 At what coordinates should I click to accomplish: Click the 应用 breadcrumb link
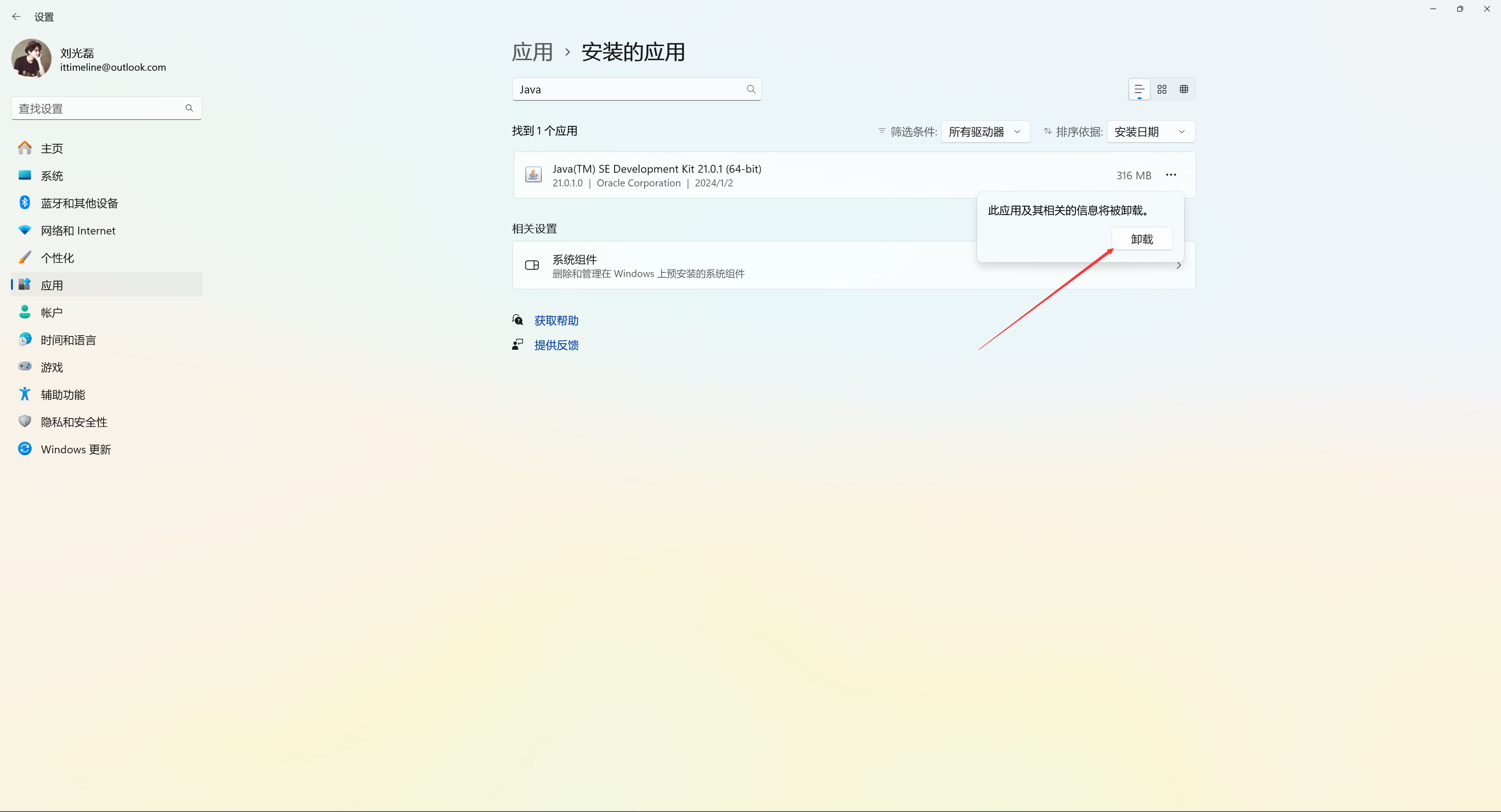[532, 52]
